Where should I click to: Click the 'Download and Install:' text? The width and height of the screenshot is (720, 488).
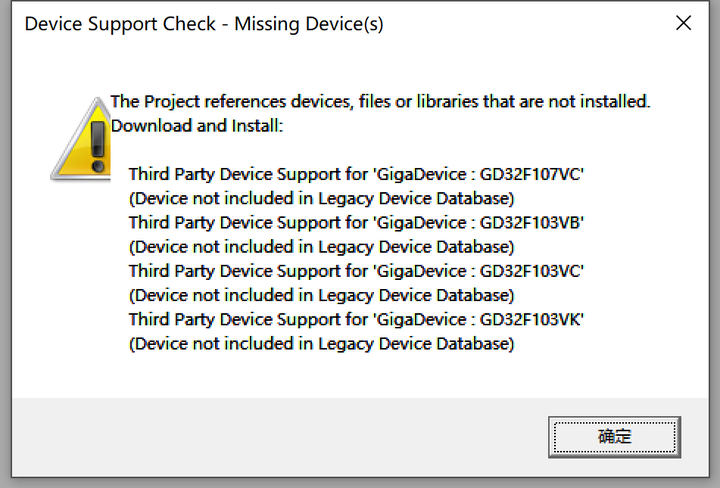click(197, 126)
